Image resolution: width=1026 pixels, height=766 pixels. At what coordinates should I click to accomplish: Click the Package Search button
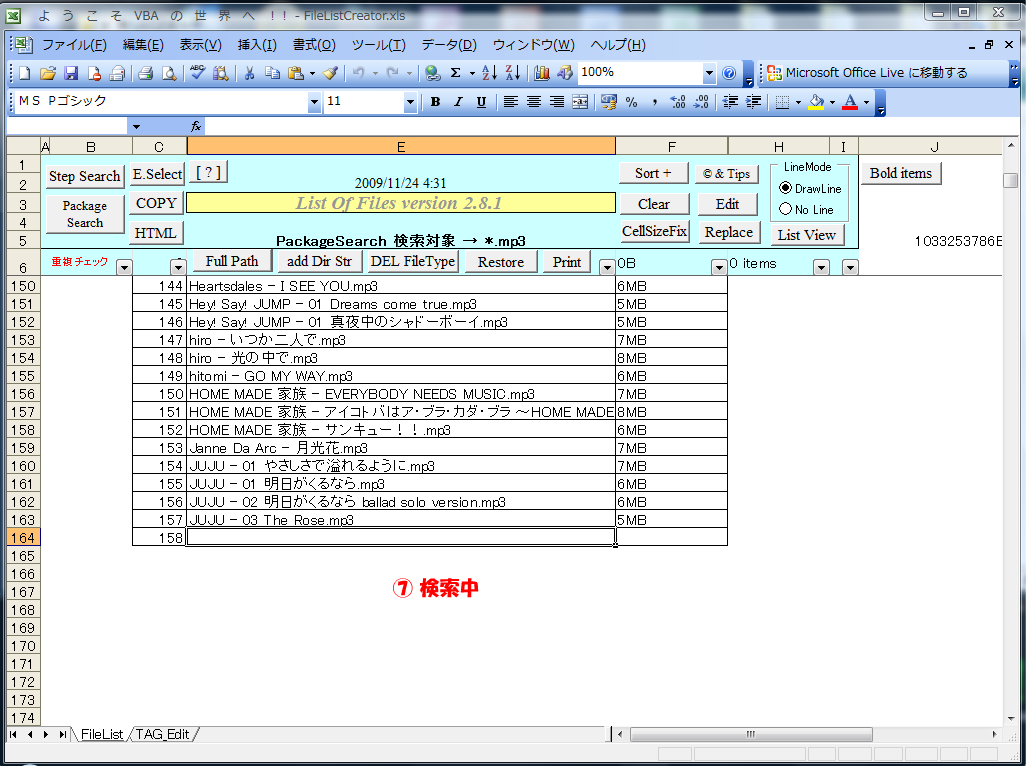tap(84, 214)
